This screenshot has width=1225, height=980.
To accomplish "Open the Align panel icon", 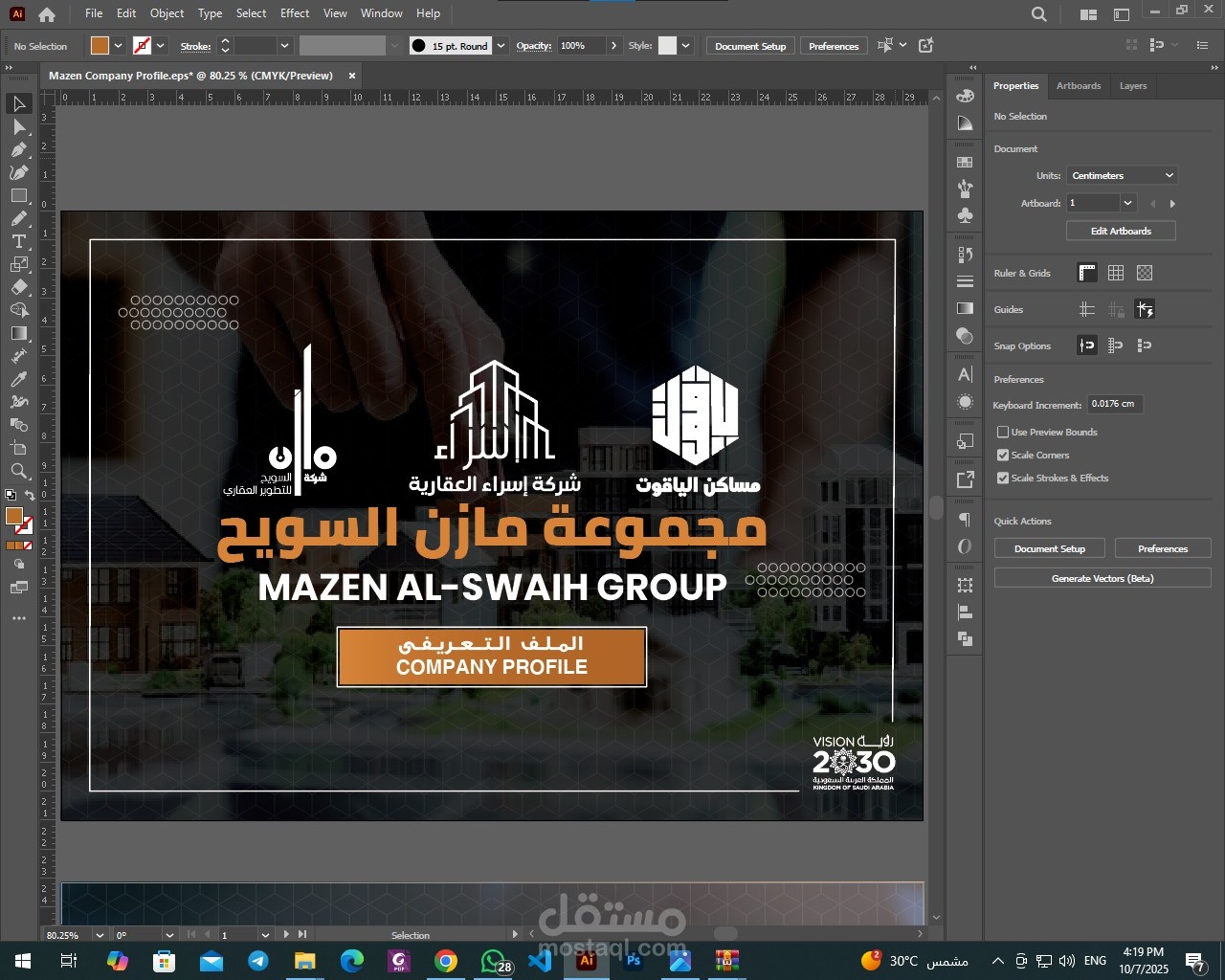I will point(965,612).
